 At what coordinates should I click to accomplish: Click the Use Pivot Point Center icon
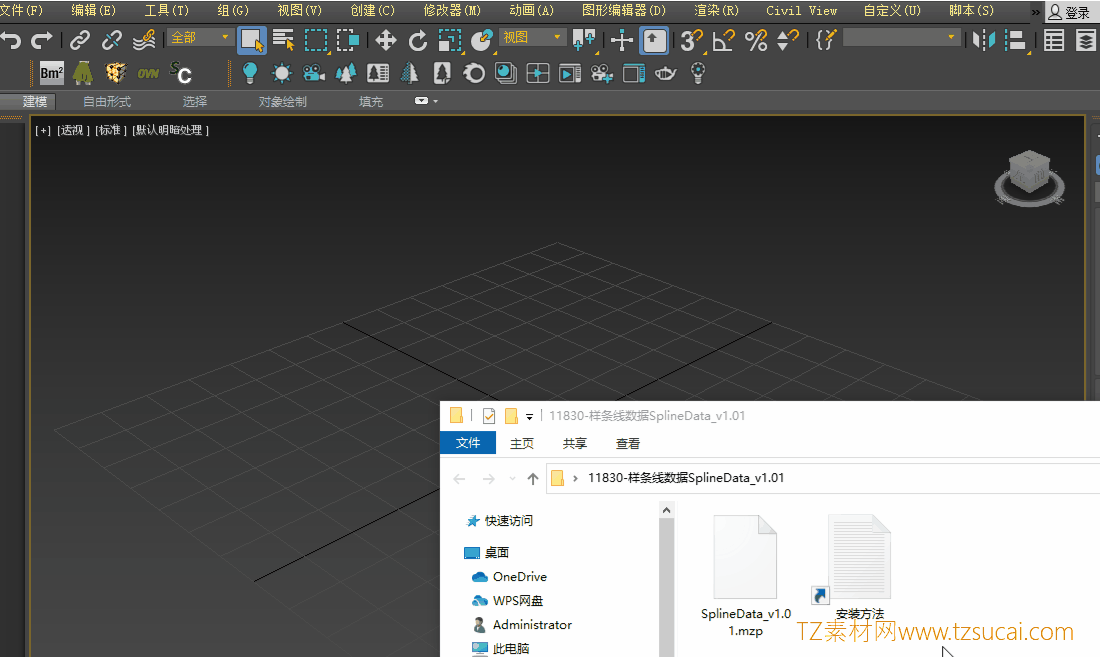click(x=584, y=40)
